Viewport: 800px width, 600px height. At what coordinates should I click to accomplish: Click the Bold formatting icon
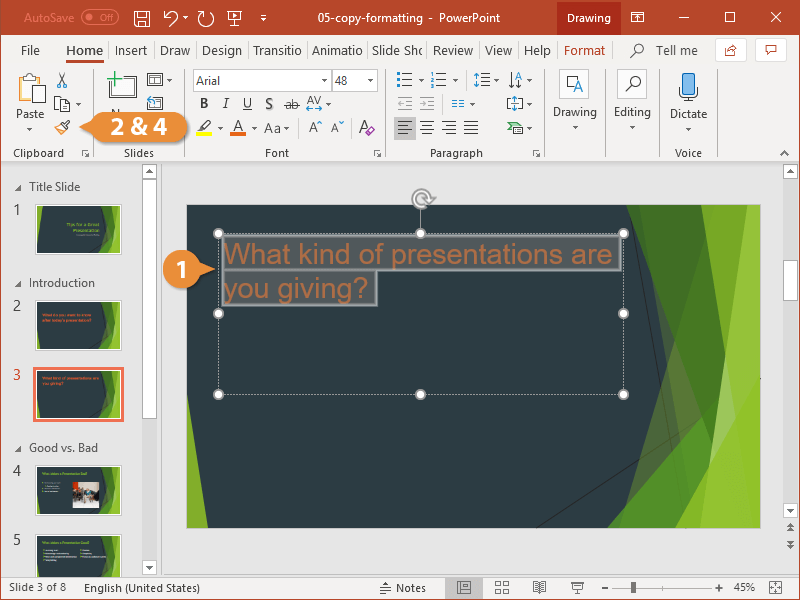coord(203,103)
